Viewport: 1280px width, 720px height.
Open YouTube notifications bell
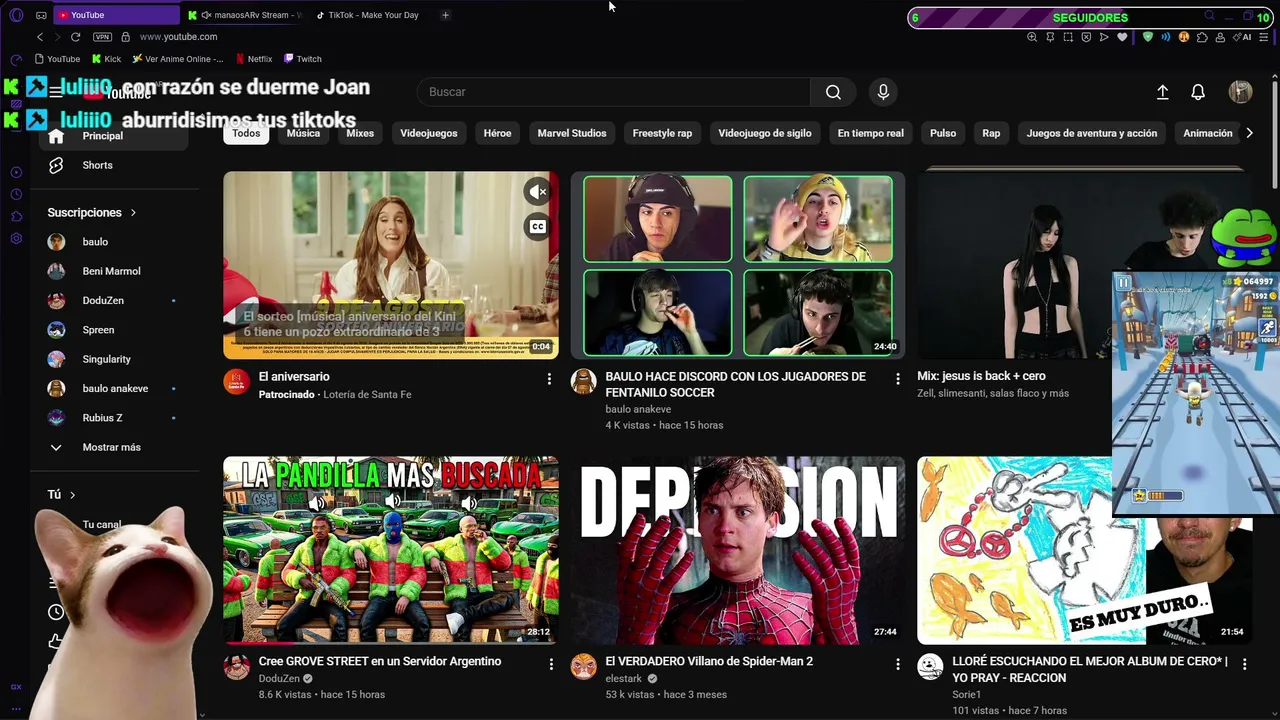pos(1198,92)
